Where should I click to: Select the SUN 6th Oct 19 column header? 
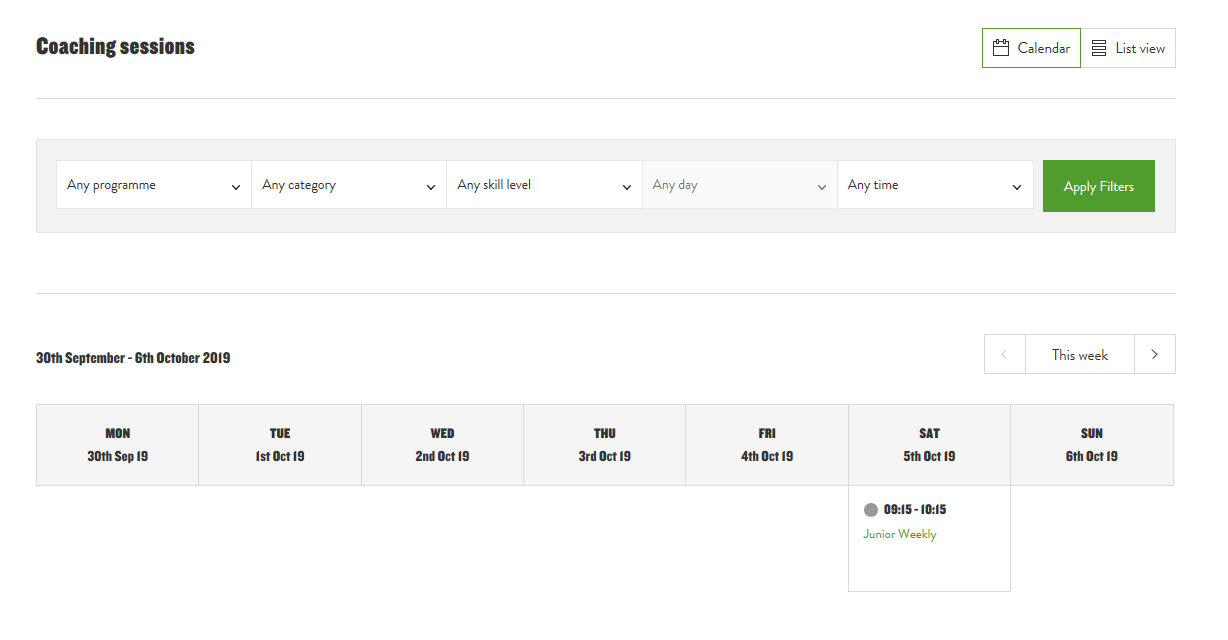click(x=1091, y=445)
